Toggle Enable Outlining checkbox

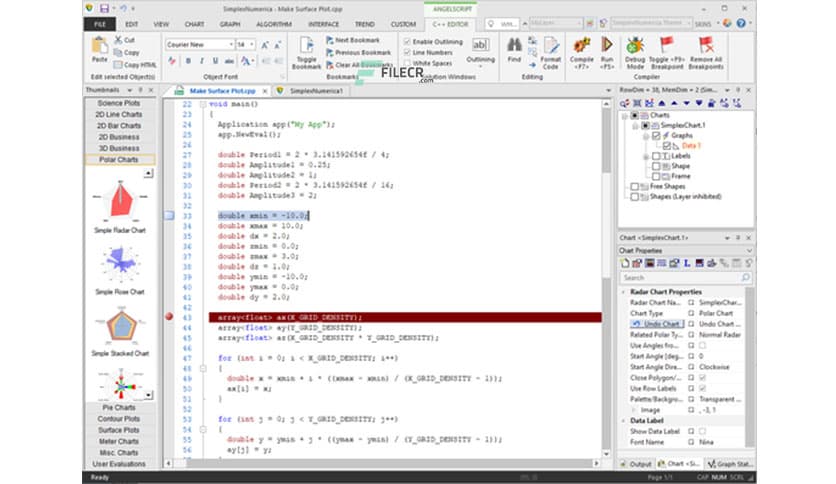(407, 42)
